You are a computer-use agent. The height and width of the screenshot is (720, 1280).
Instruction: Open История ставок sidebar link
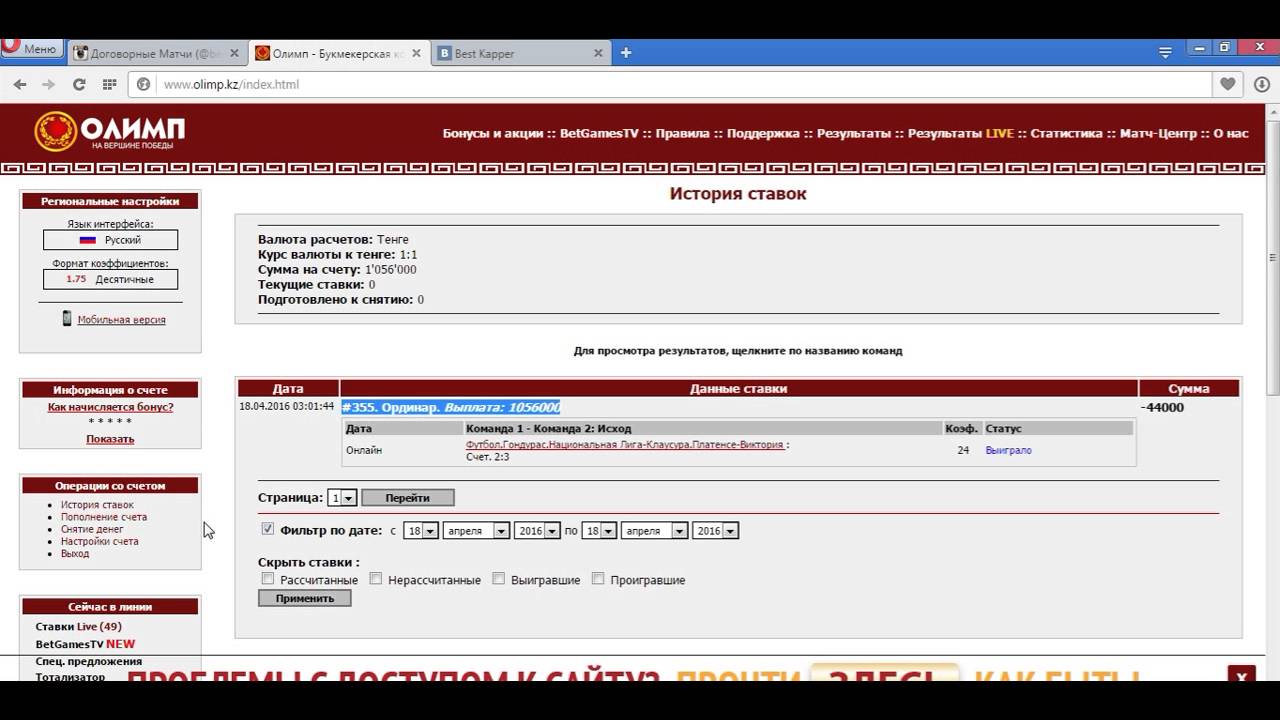(x=97, y=505)
